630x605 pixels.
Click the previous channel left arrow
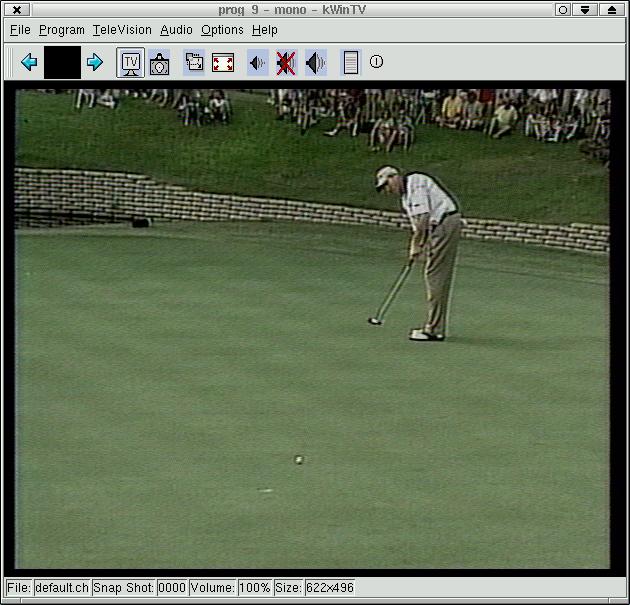[x=29, y=63]
